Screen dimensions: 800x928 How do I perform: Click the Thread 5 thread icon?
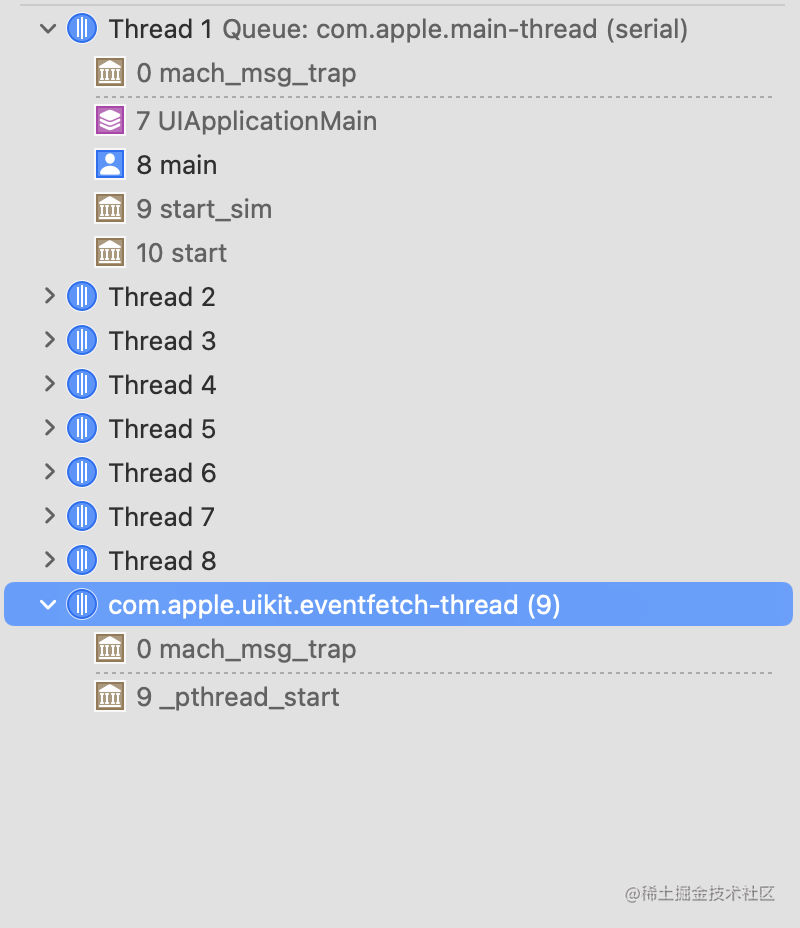click(x=82, y=429)
